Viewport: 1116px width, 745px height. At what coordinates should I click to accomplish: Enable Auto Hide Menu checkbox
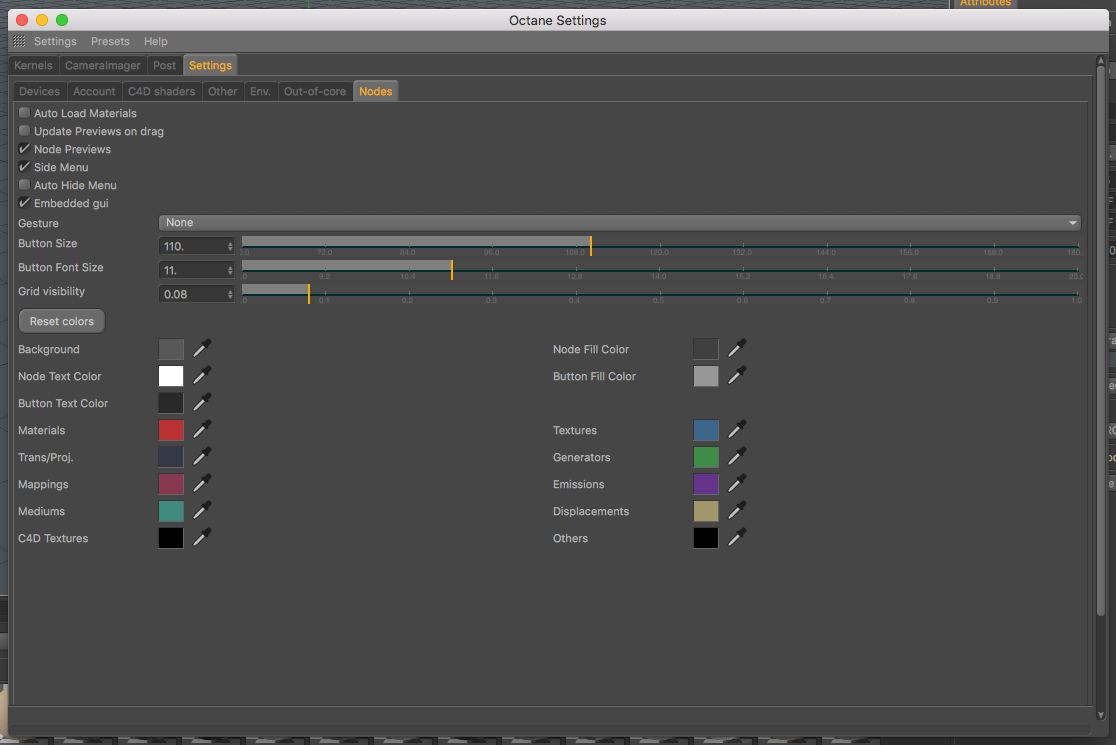tap(24, 185)
